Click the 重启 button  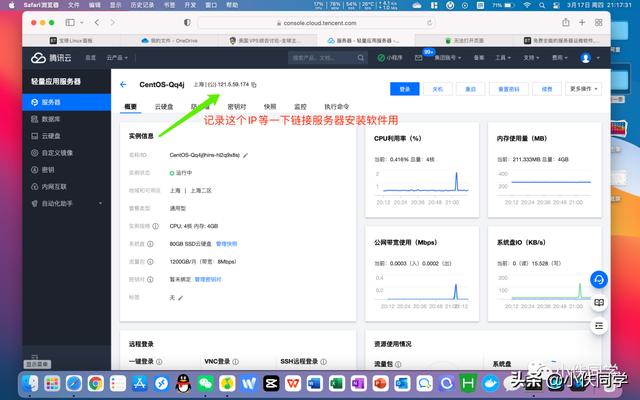coord(471,89)
